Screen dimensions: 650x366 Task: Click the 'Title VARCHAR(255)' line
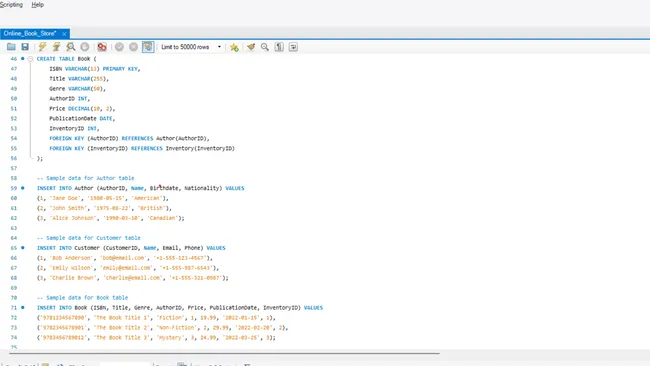click(79, 79)
